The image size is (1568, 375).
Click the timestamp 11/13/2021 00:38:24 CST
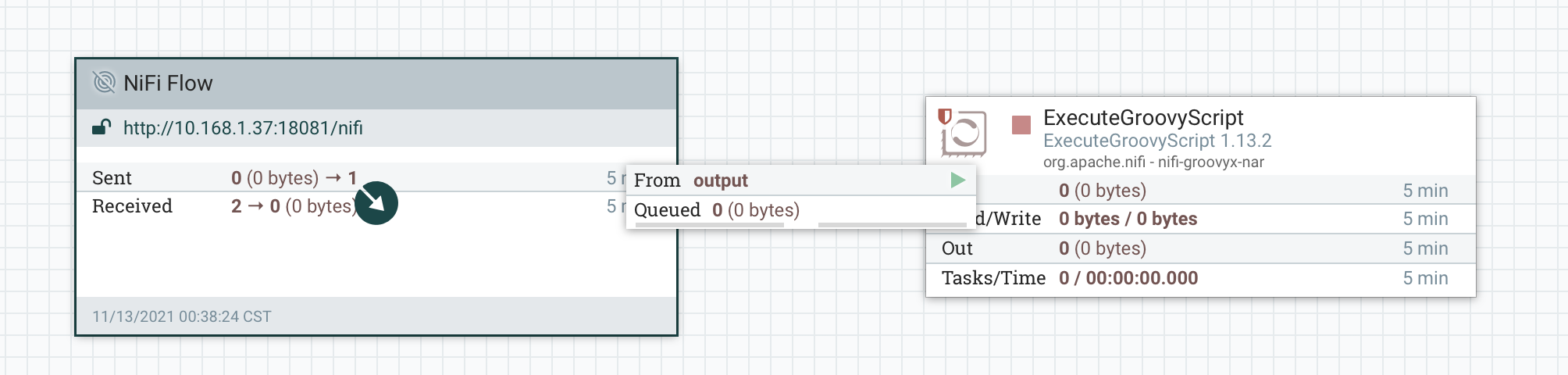(x=182, y=316)
